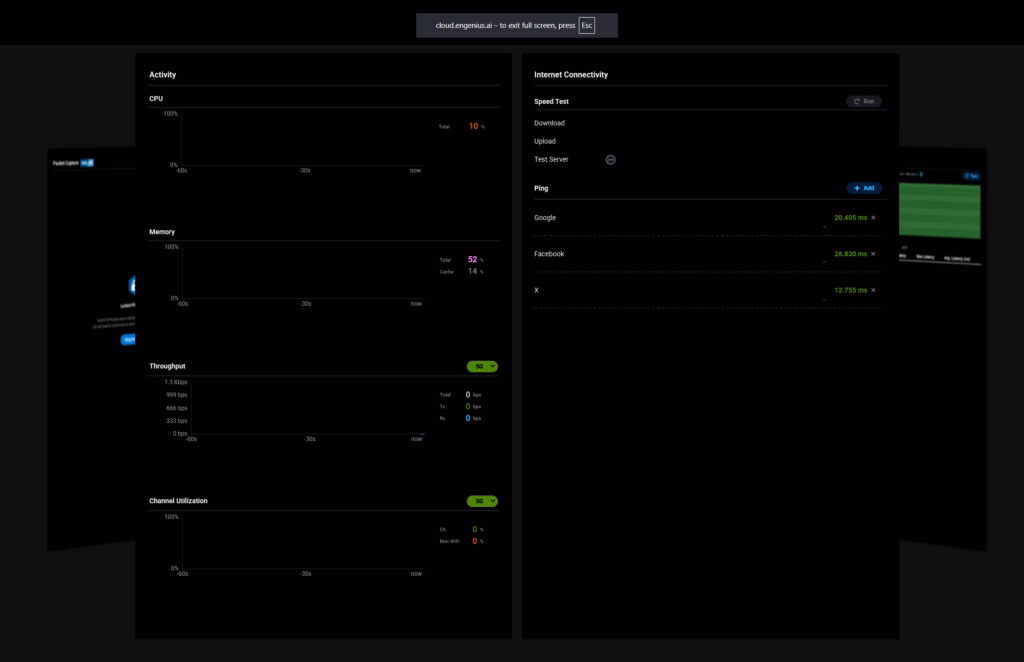The width and height of the screenshot is (1024, 662).
Task: Remove the Facebook ping entry
Action: coord(873,254)
